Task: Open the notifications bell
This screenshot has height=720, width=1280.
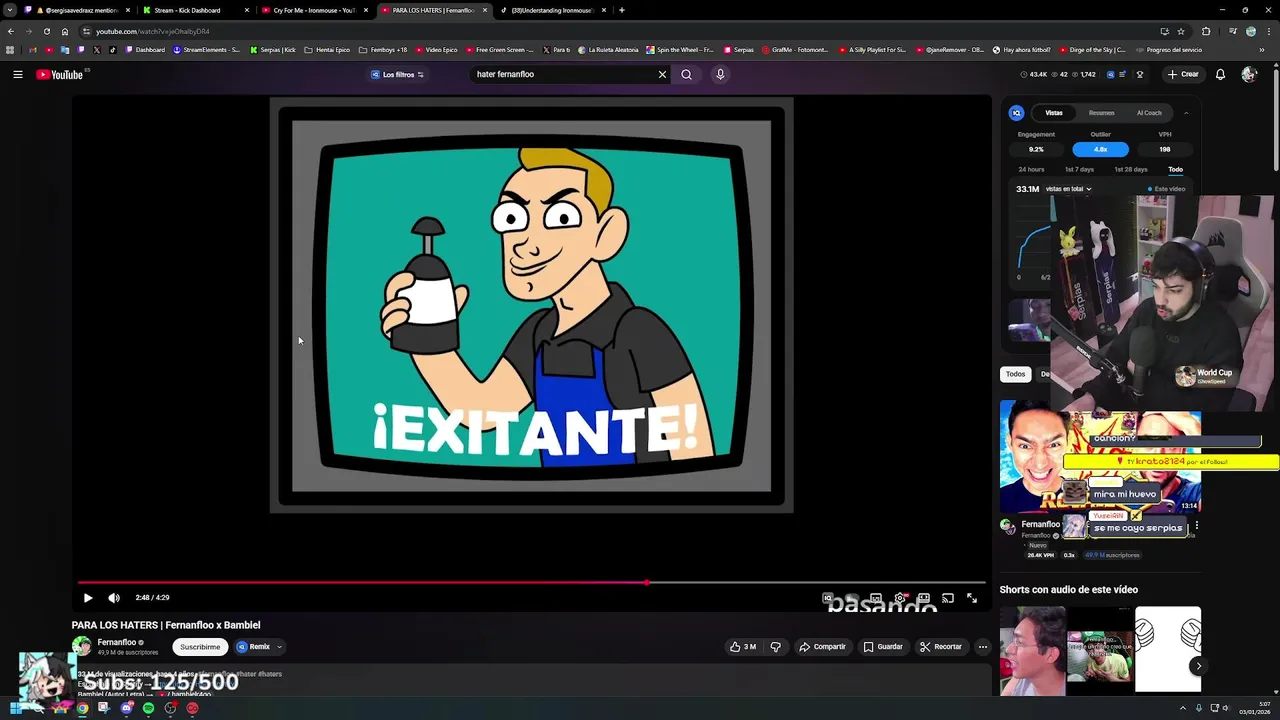Action: point(1220,74)
